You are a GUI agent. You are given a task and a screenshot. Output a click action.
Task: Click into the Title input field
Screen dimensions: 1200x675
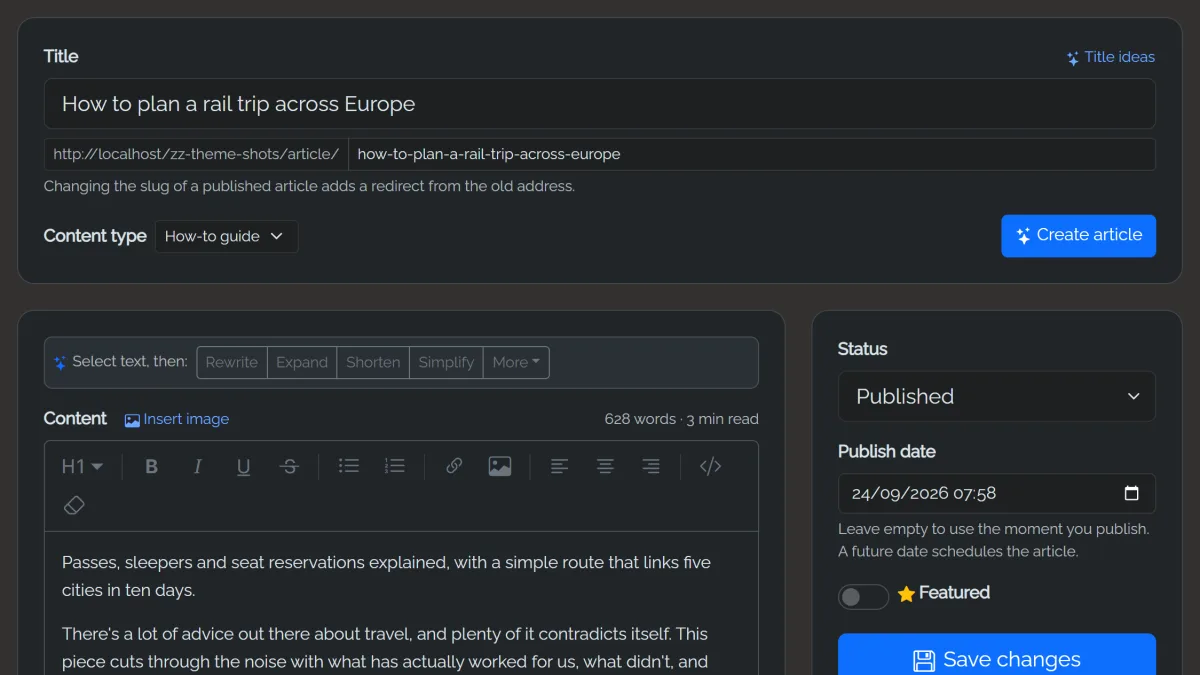(599, 104)
